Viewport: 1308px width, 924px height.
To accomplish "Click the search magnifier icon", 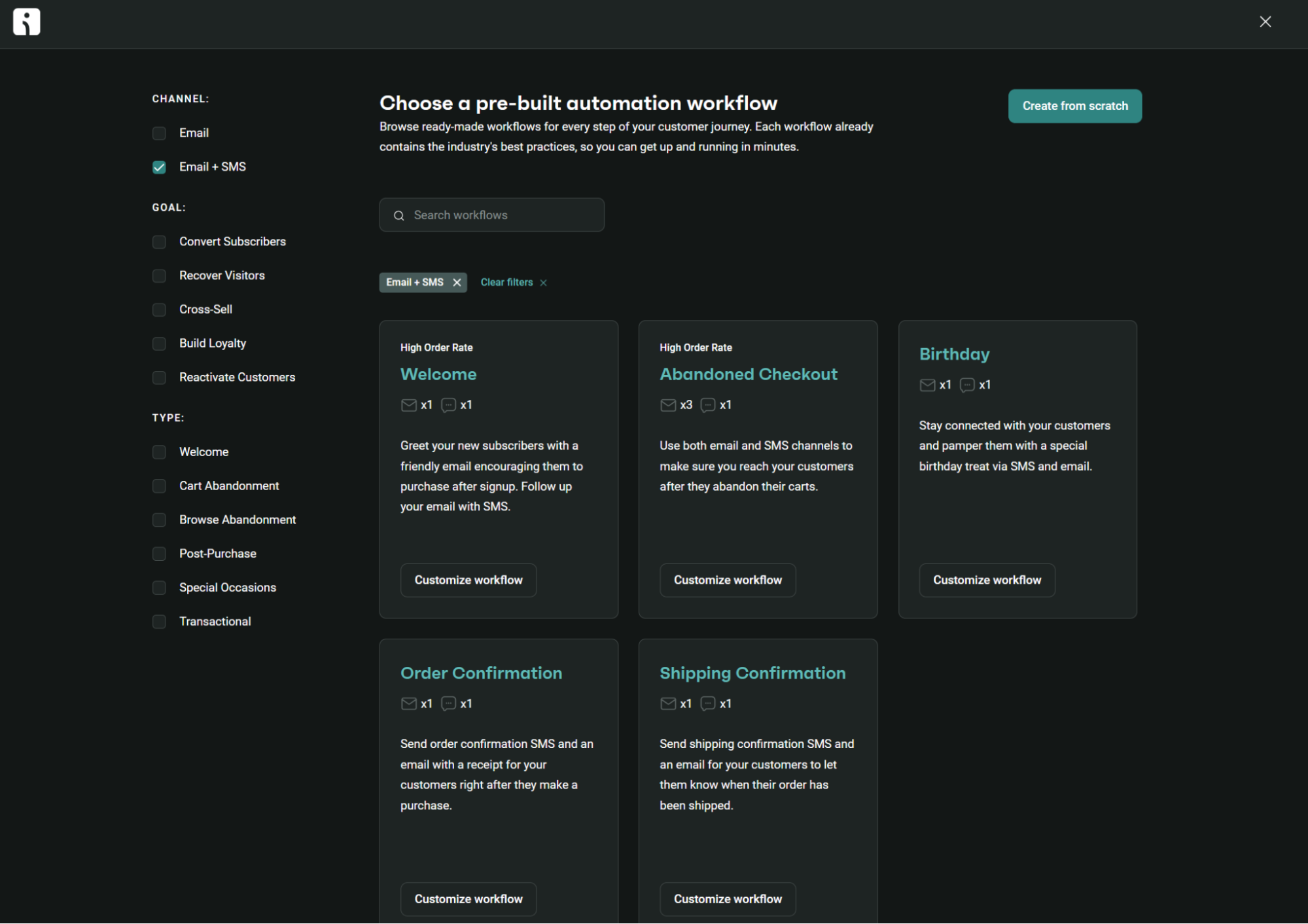I will click(x=398, y=215).
